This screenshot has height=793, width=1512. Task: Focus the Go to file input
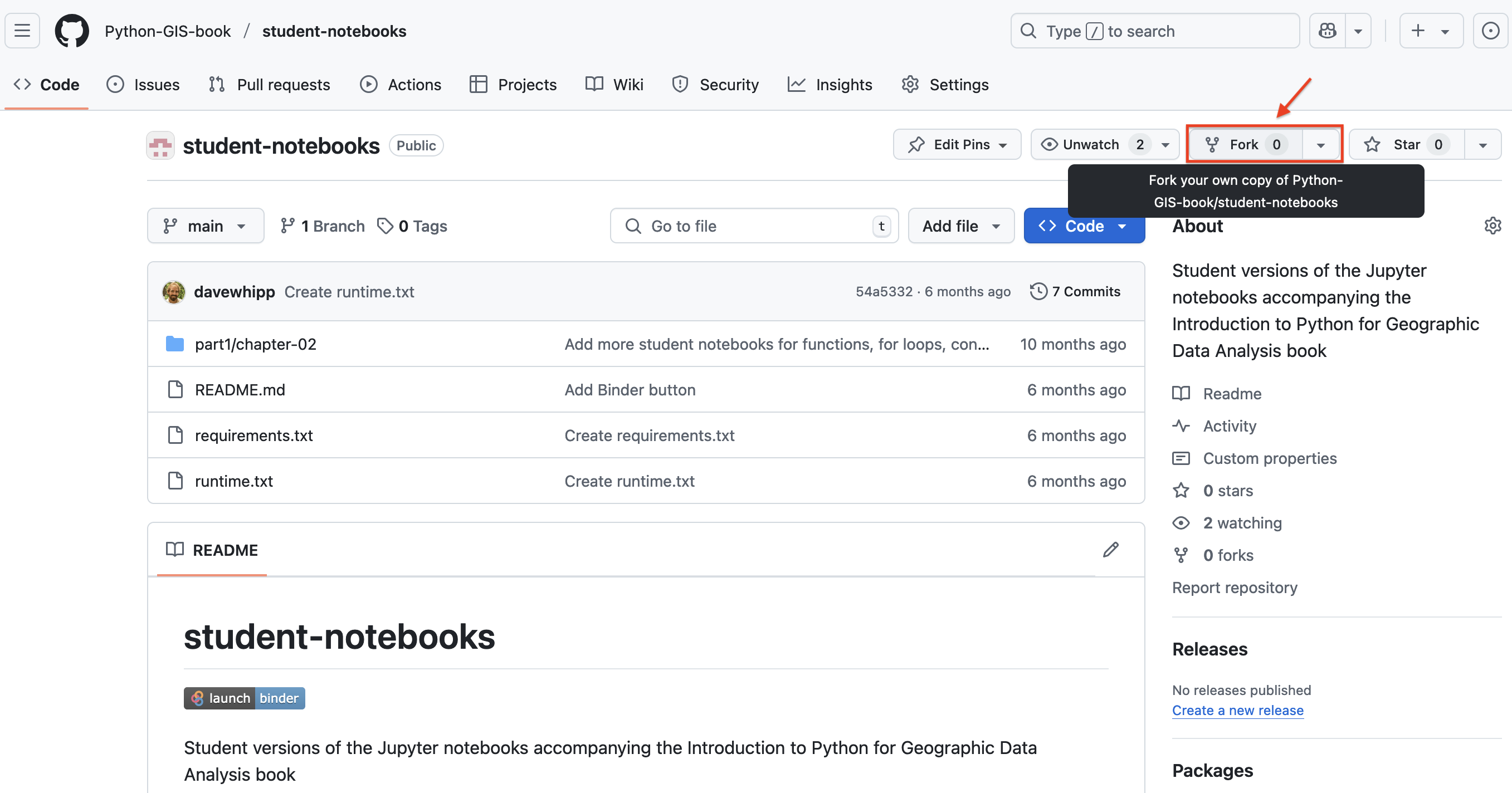click(754, 226)
